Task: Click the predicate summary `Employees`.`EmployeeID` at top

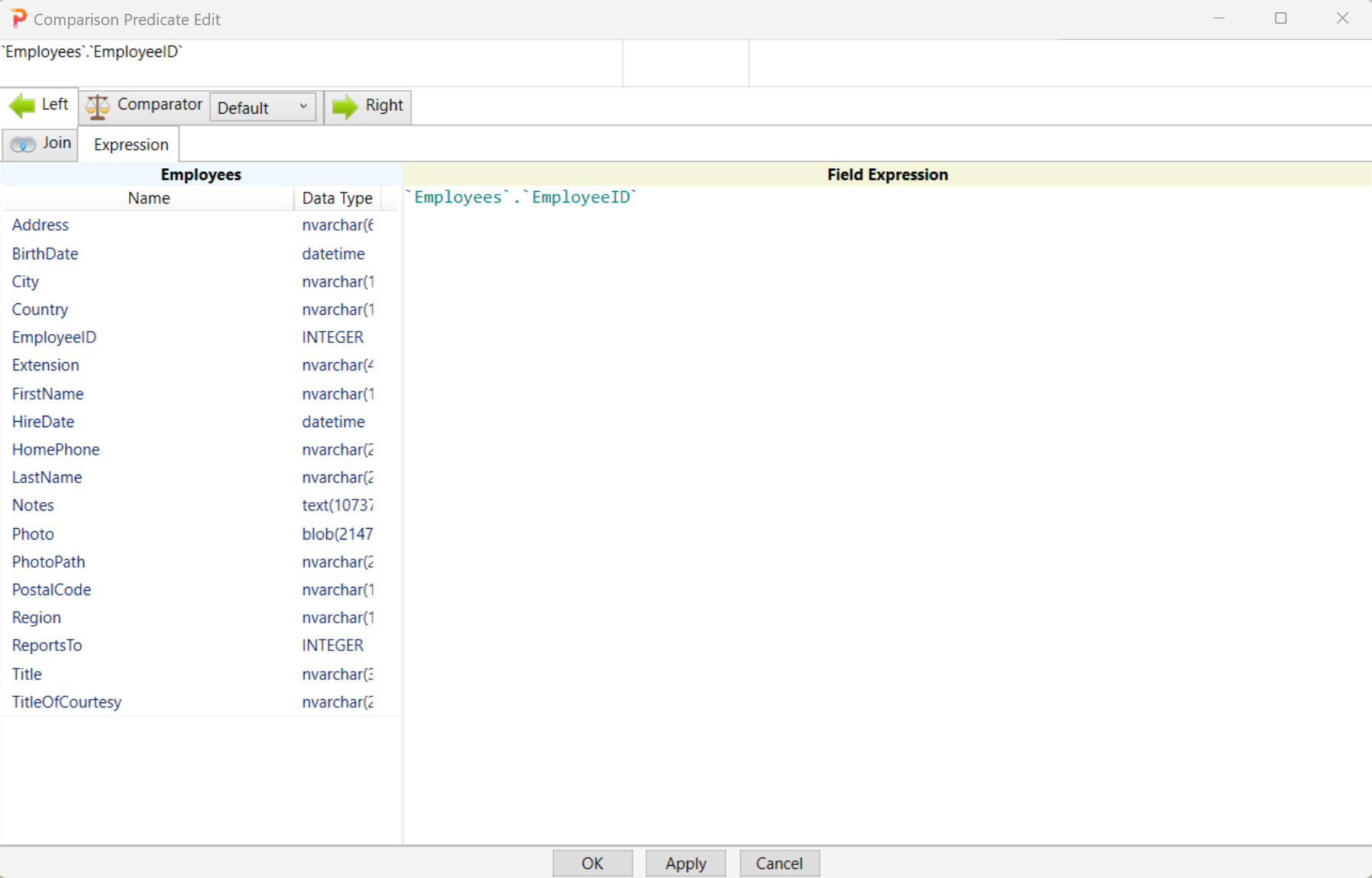Action: (x=92, y=52)
